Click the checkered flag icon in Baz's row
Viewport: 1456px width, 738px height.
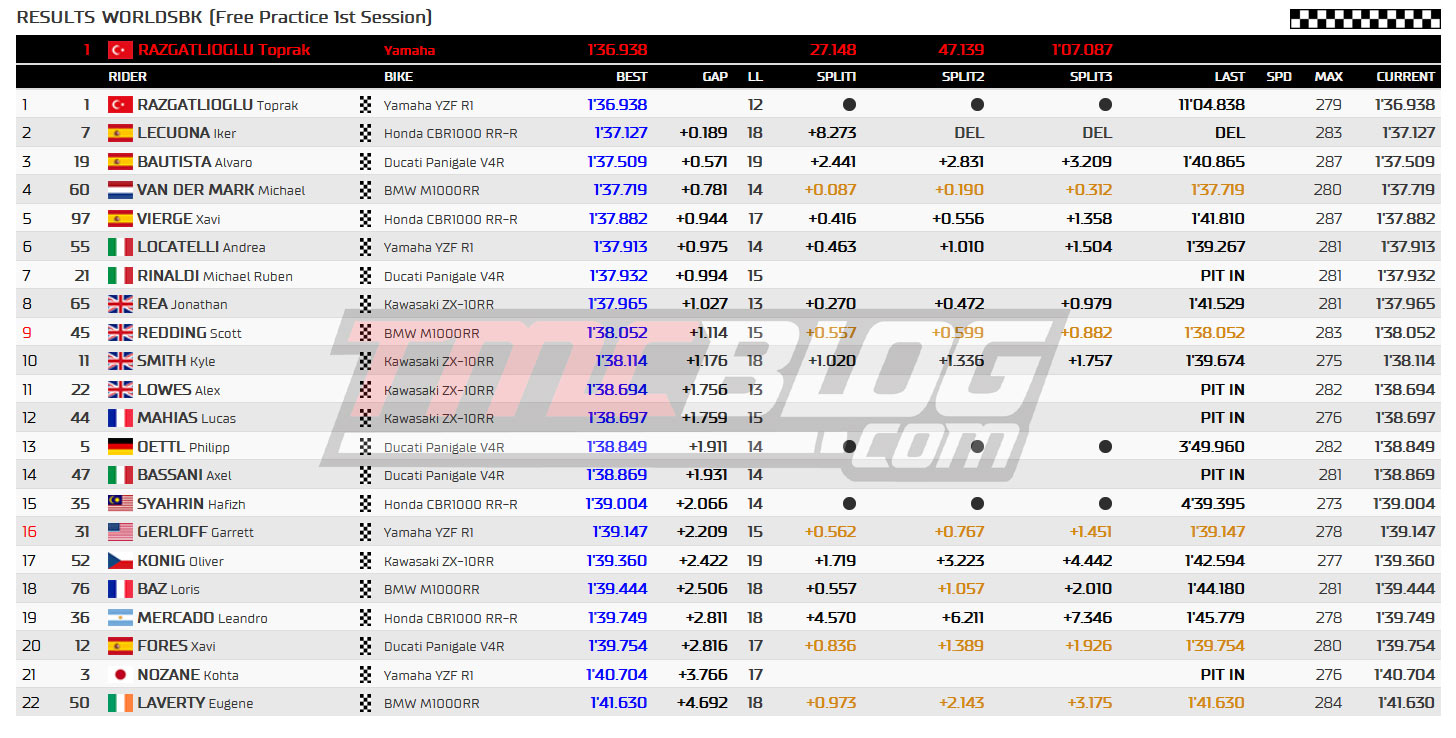pos(365,589)
